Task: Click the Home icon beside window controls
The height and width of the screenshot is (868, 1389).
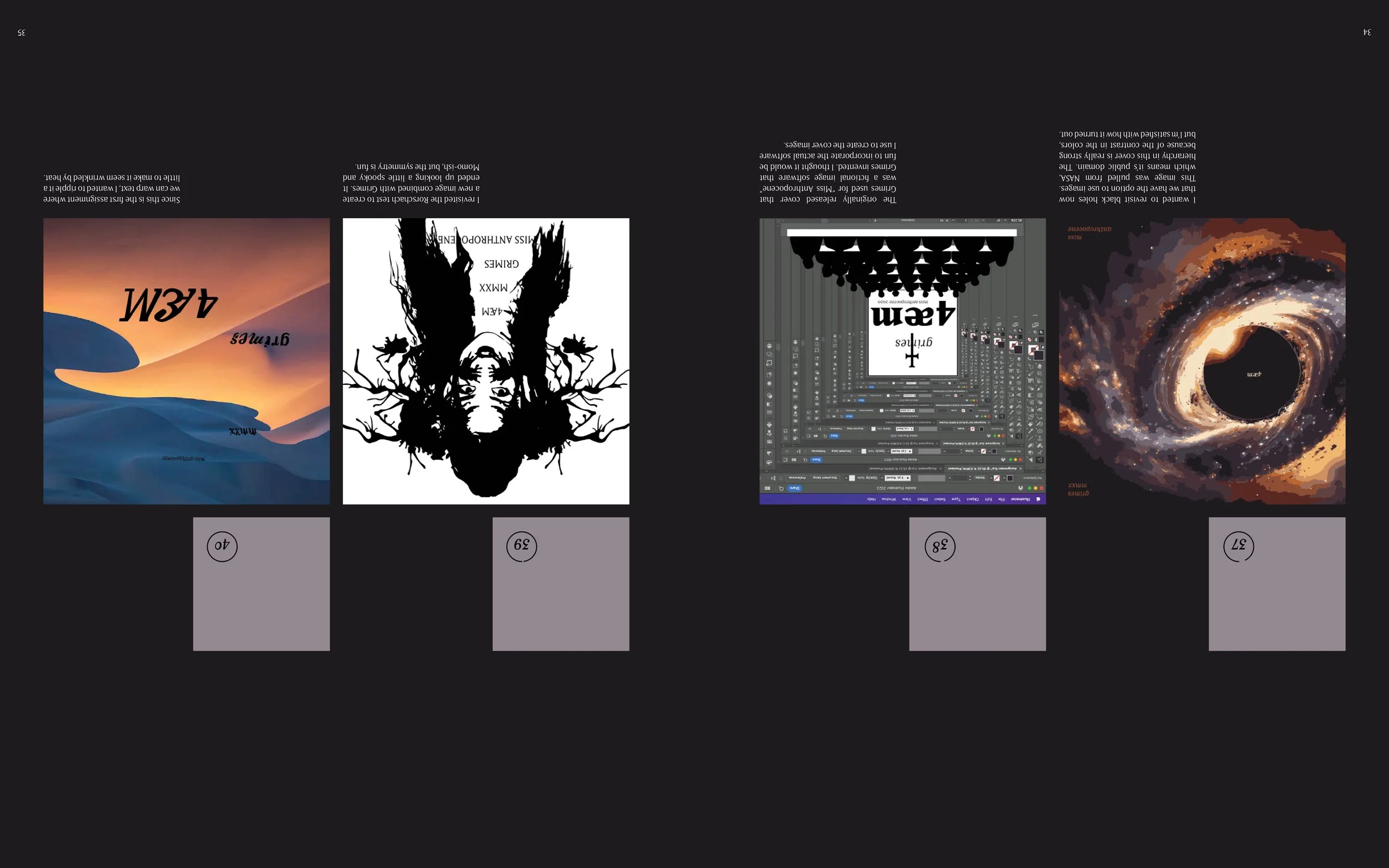Action: pyautogui.click(x=1021, y=489)
